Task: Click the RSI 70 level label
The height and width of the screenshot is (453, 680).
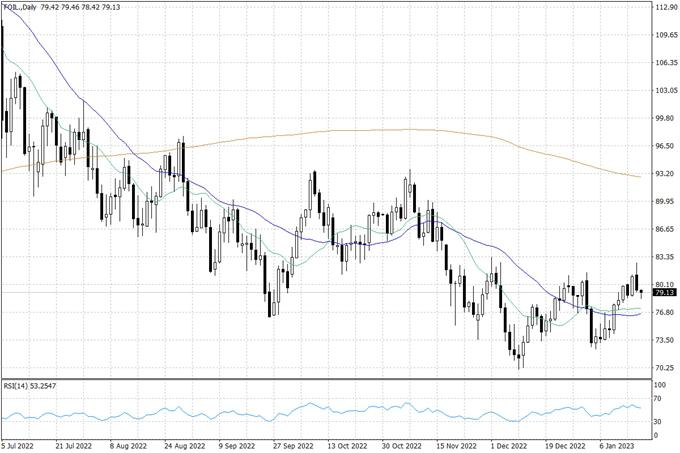Action: tap(658, 399)
